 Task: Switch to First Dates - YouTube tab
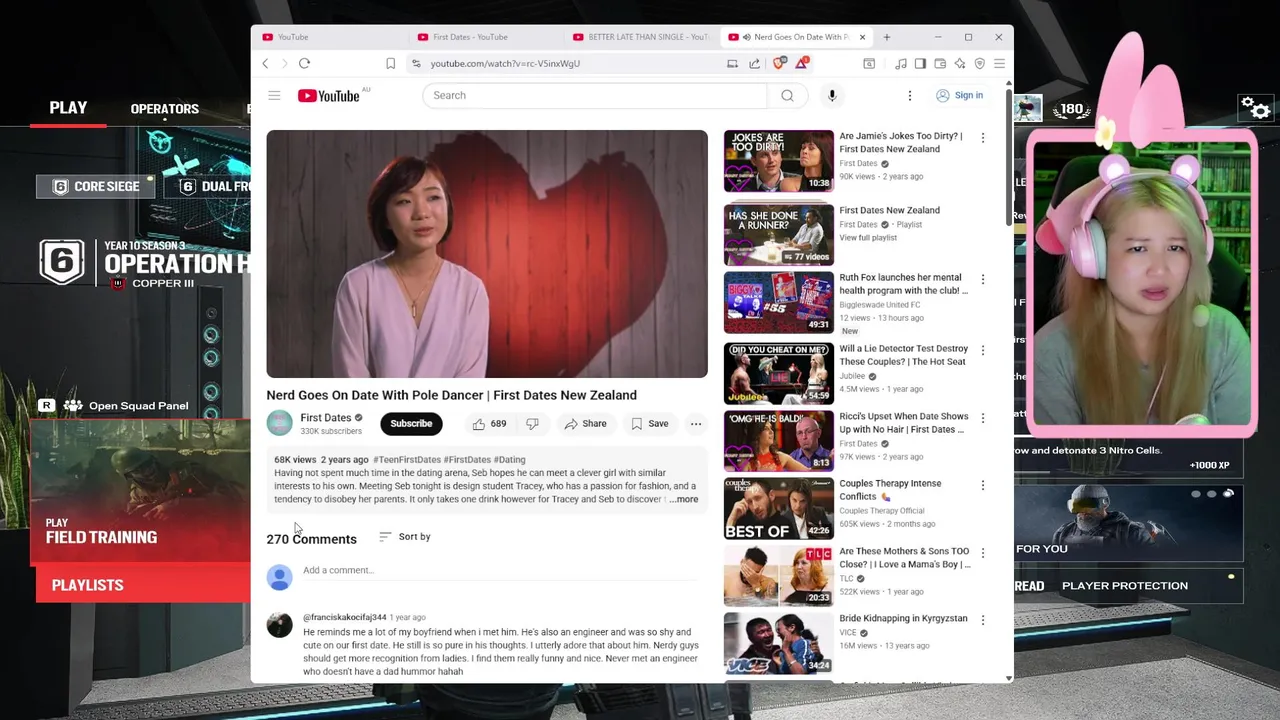[485, 37]
